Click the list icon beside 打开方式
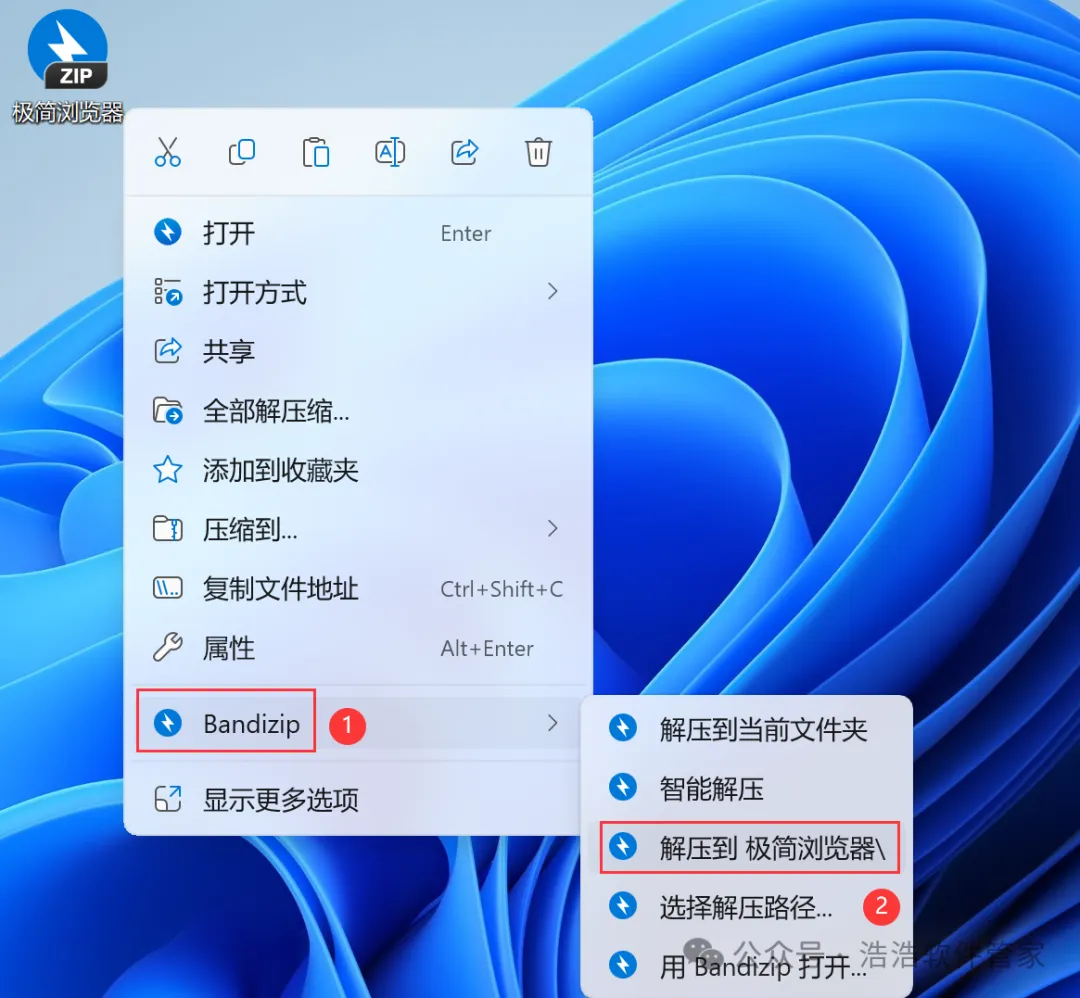The image size is (1080, 998). 167,292
